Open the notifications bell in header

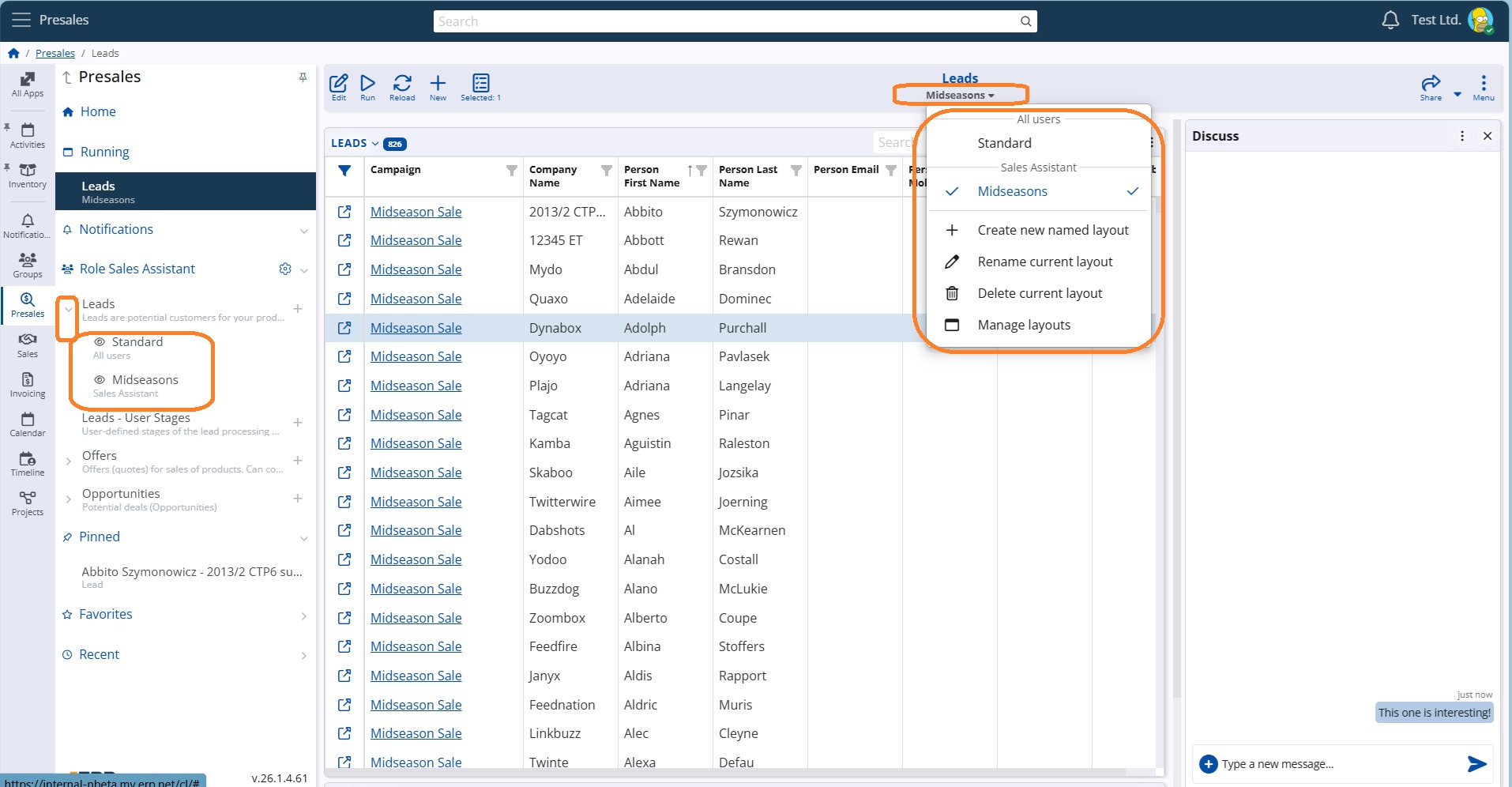pos(1390,20)
